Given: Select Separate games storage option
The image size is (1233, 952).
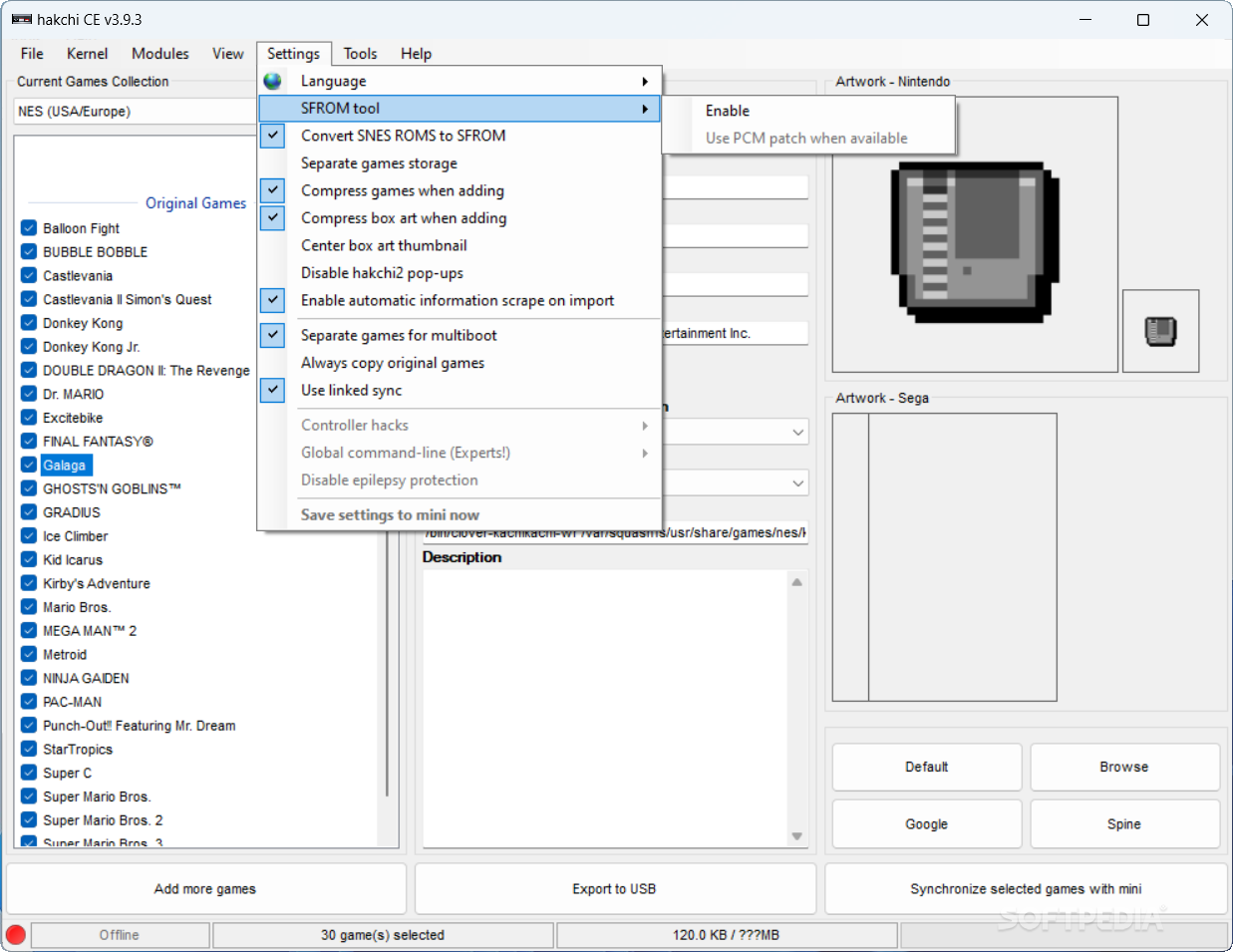Looking at the screenshot, I should tap(460, 162).
